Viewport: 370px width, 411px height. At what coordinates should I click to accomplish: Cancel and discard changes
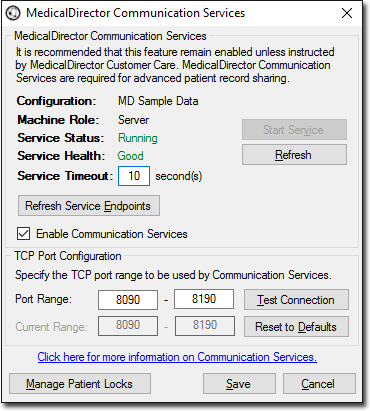tap(319, 384)
